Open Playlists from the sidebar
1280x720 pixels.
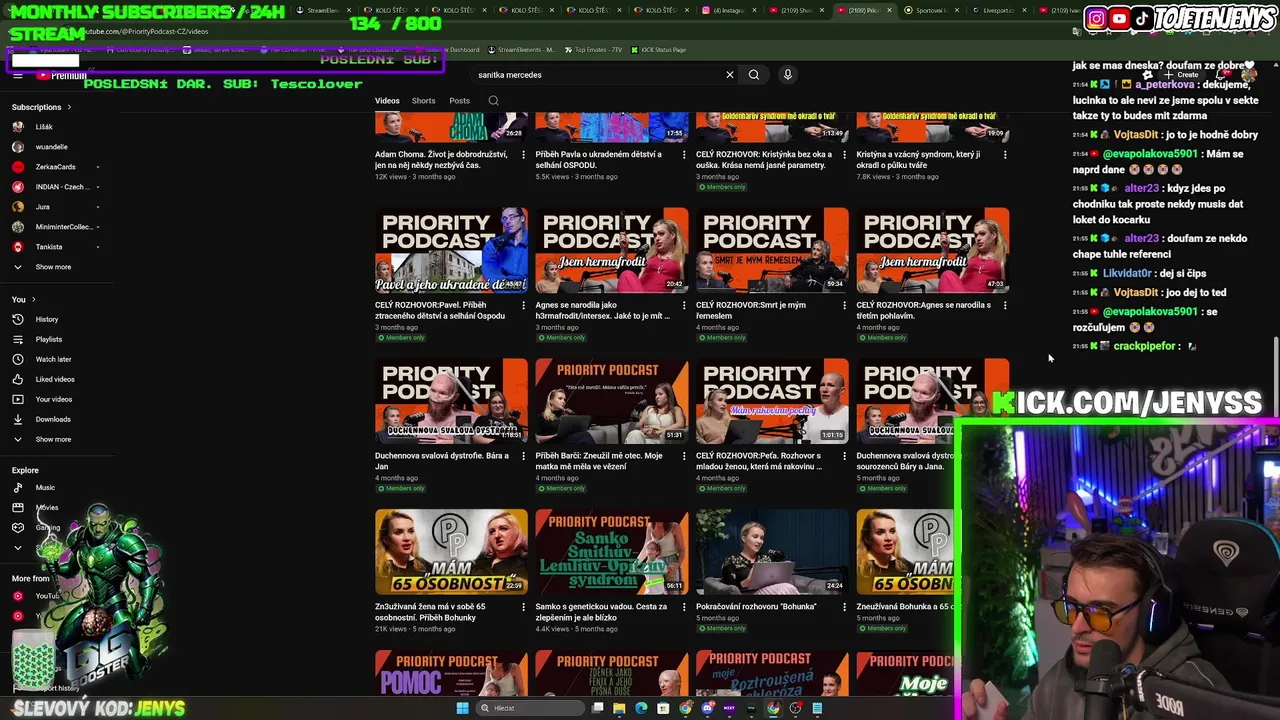(48, 339)
